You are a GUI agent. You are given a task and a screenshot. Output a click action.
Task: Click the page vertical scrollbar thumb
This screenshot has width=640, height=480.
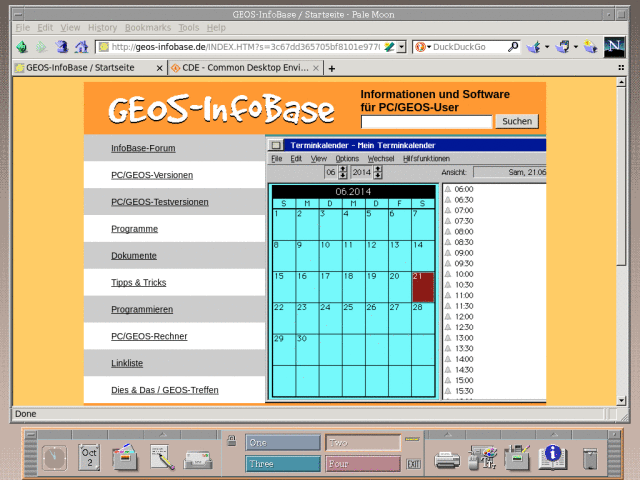pos(621,176)
